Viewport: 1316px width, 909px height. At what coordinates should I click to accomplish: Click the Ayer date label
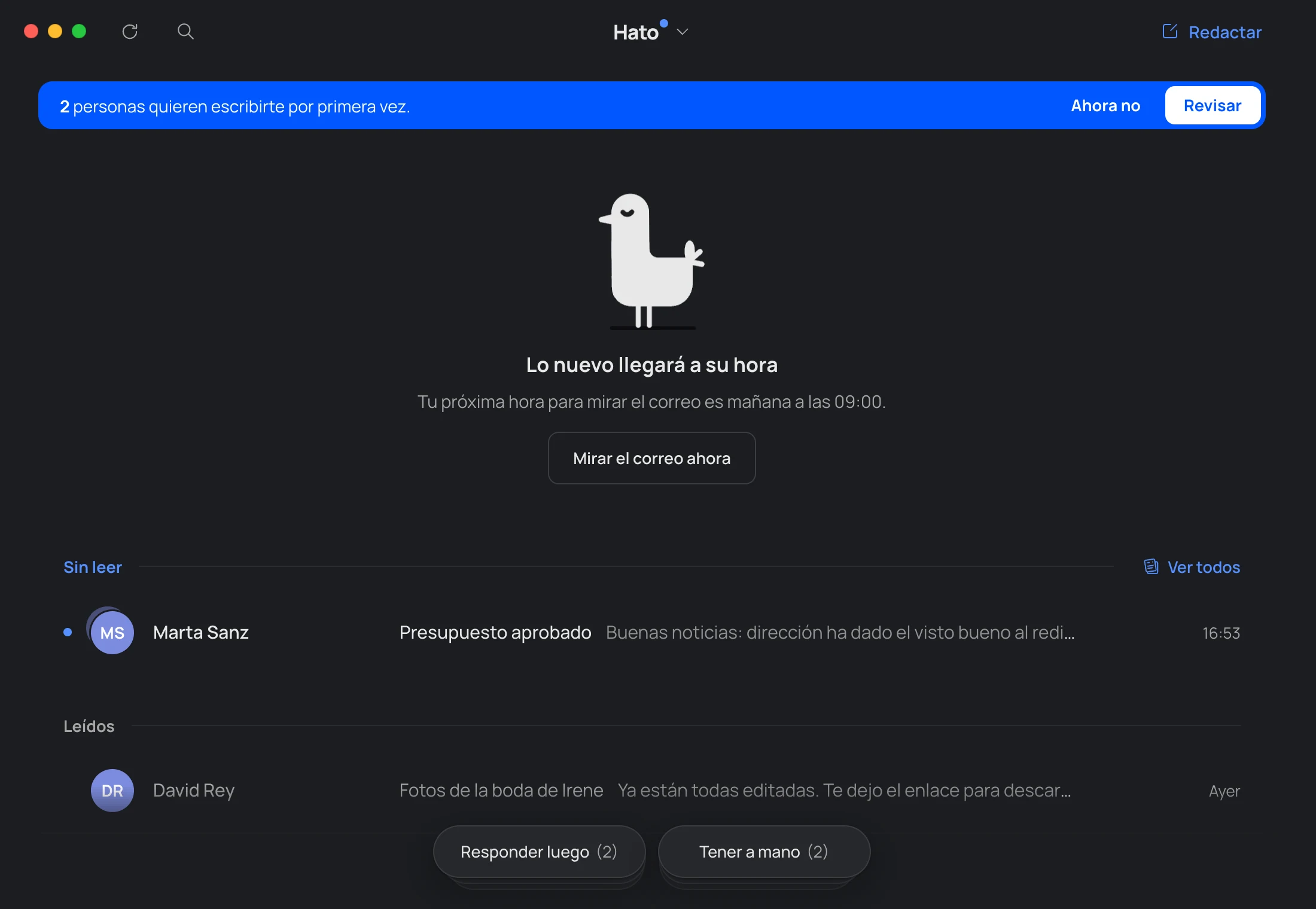coord(1224,791)
